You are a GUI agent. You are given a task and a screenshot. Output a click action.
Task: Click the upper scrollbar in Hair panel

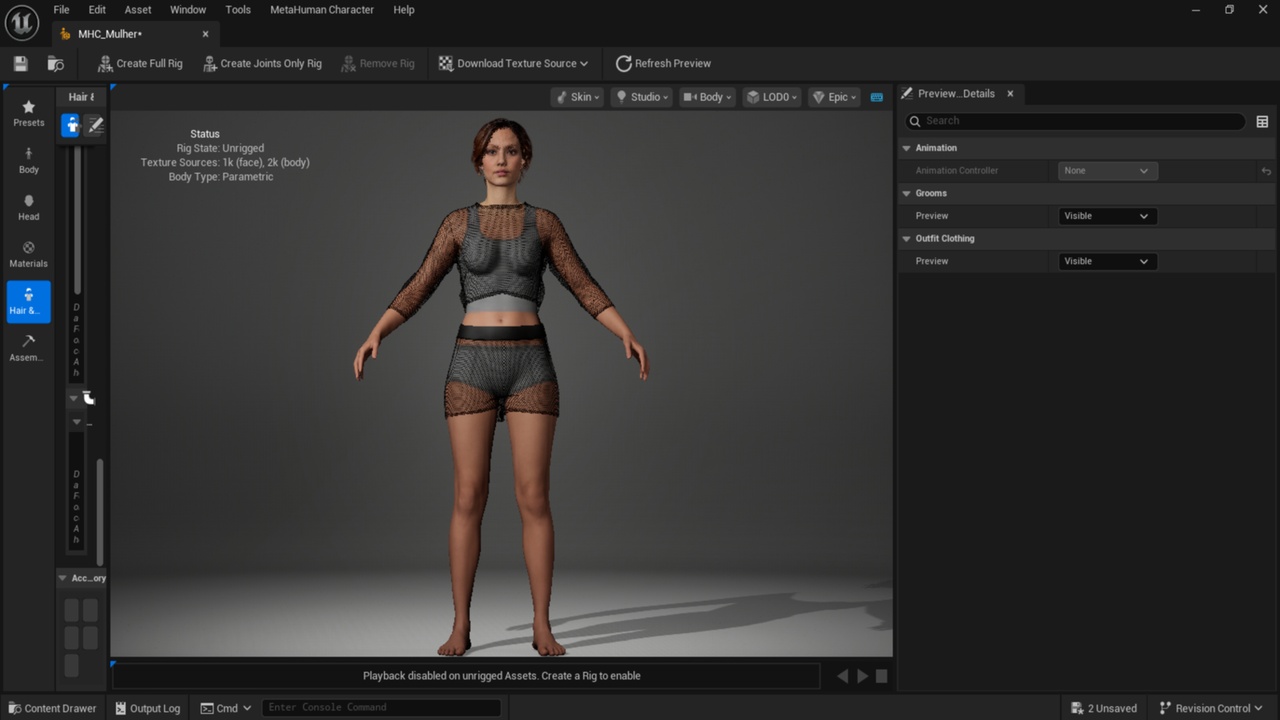click(78, 220)
